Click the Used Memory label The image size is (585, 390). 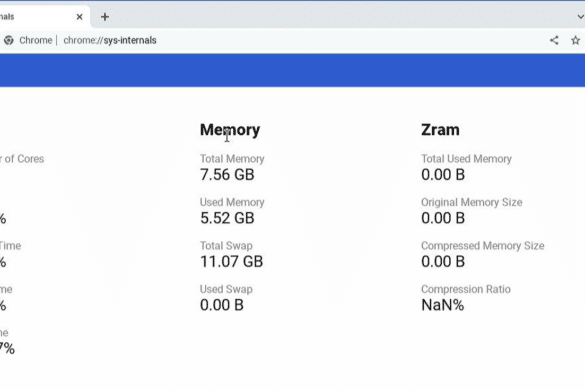coord(232,202)
